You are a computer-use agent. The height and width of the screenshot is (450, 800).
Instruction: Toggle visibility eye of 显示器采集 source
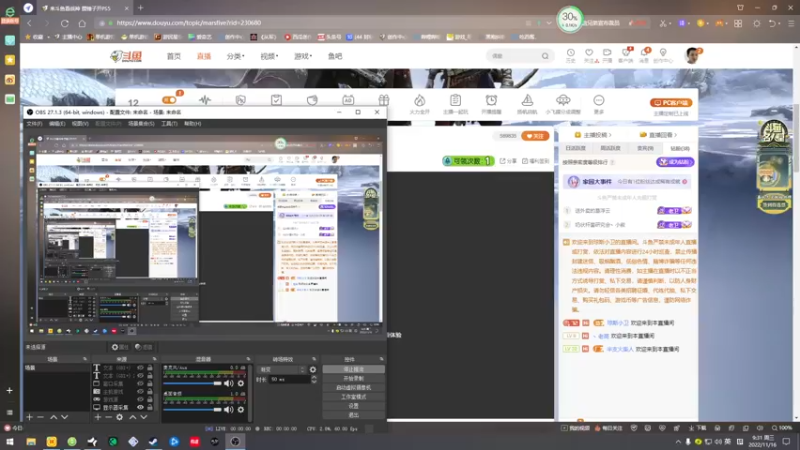pyautogui.click(x=140, y=407)
